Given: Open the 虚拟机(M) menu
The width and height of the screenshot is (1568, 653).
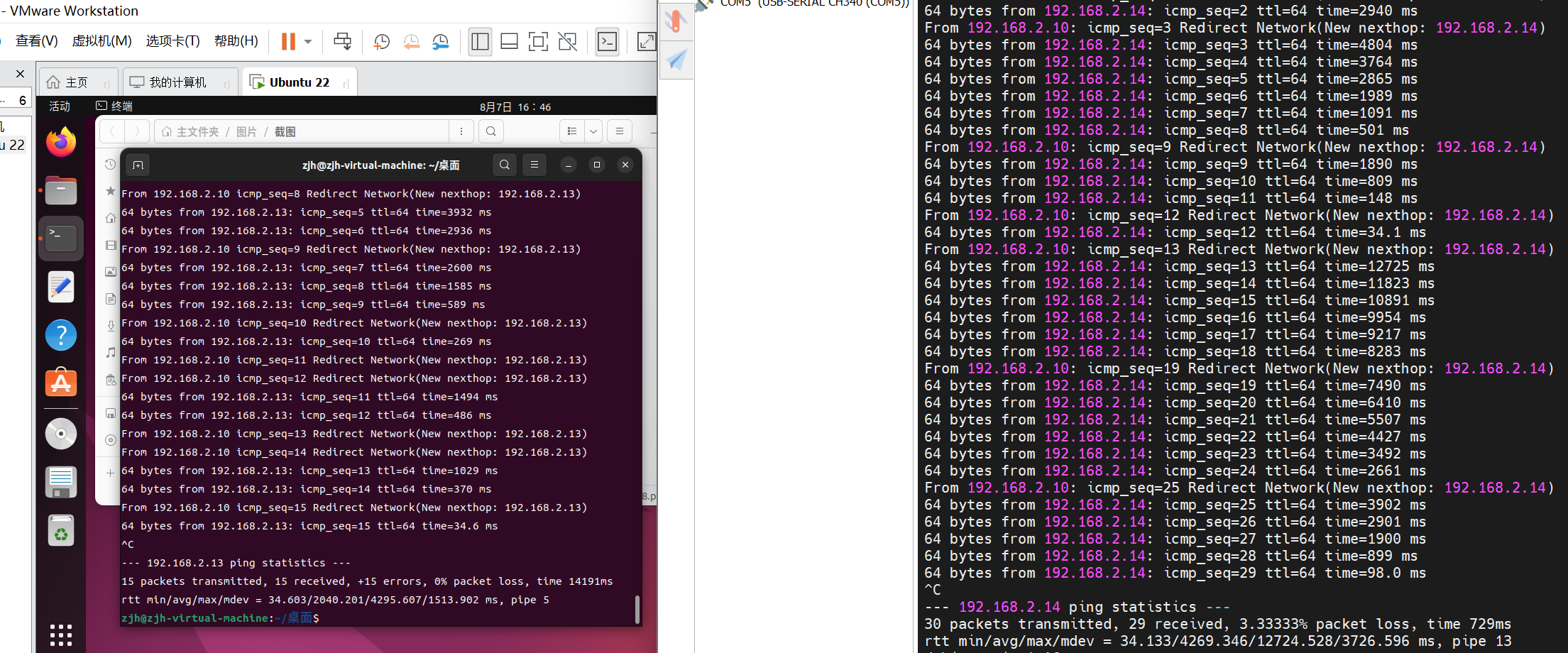Looking at the screenshot, I should tap(102, 41).
